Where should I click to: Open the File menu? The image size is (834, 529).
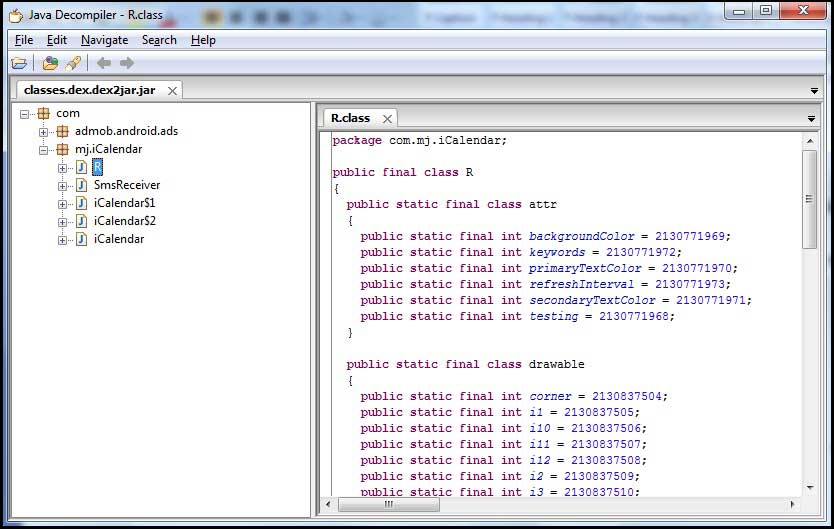click(24, 40)
